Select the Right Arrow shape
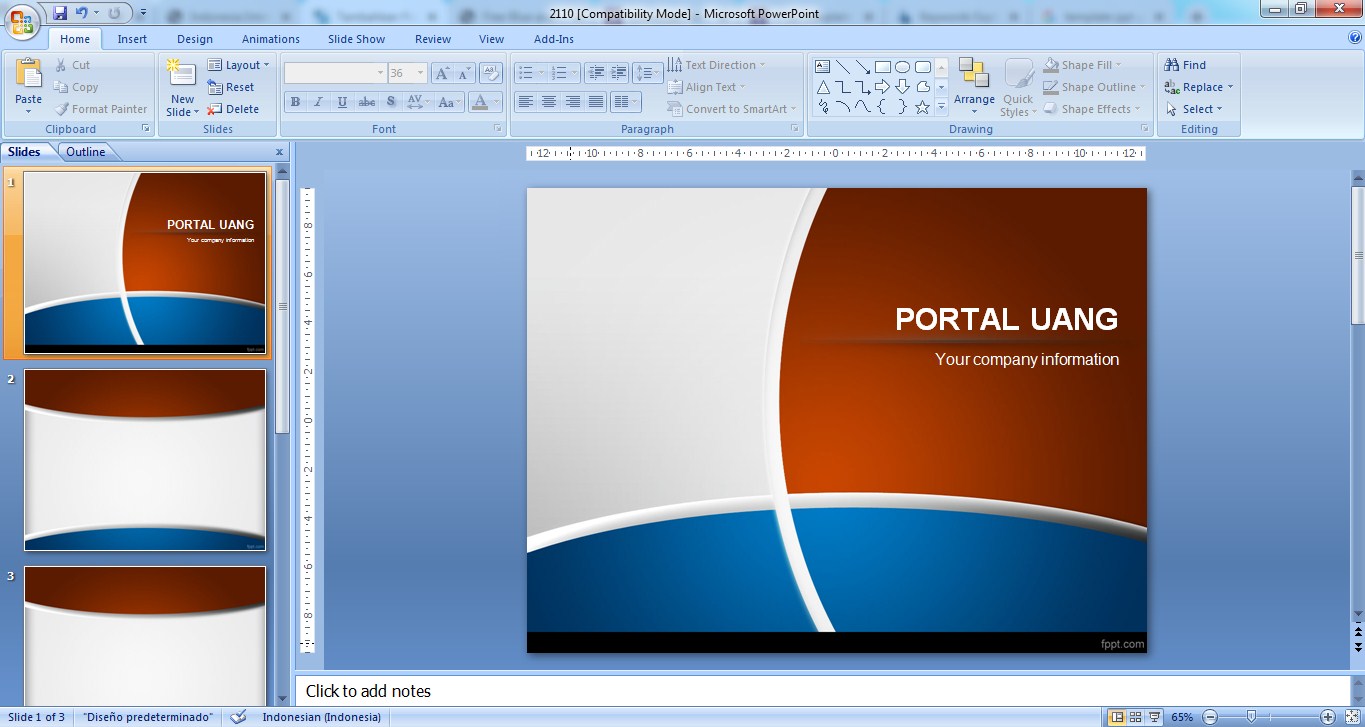The width and height of the screenshot is (1365, 727). click(x=883, y=87)
